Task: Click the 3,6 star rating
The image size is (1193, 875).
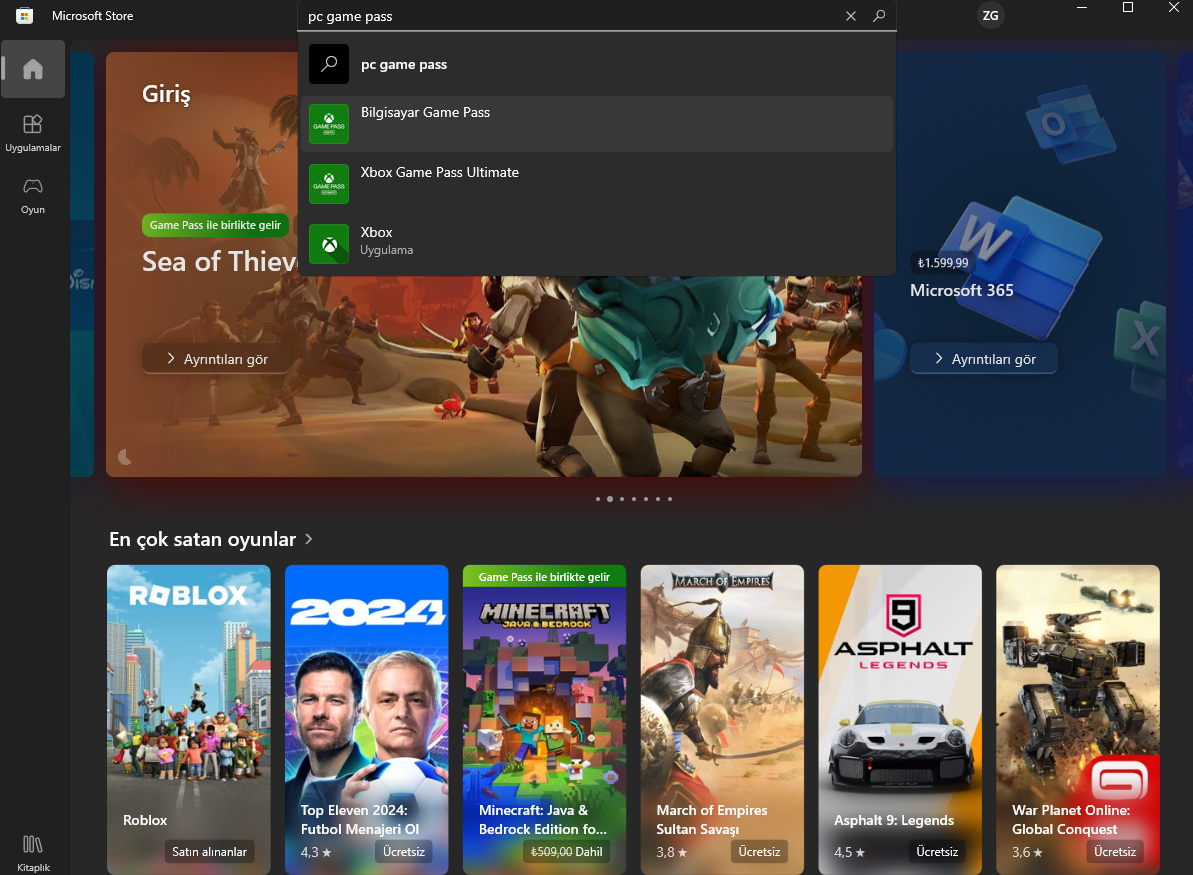Action: click(1027, 852)
